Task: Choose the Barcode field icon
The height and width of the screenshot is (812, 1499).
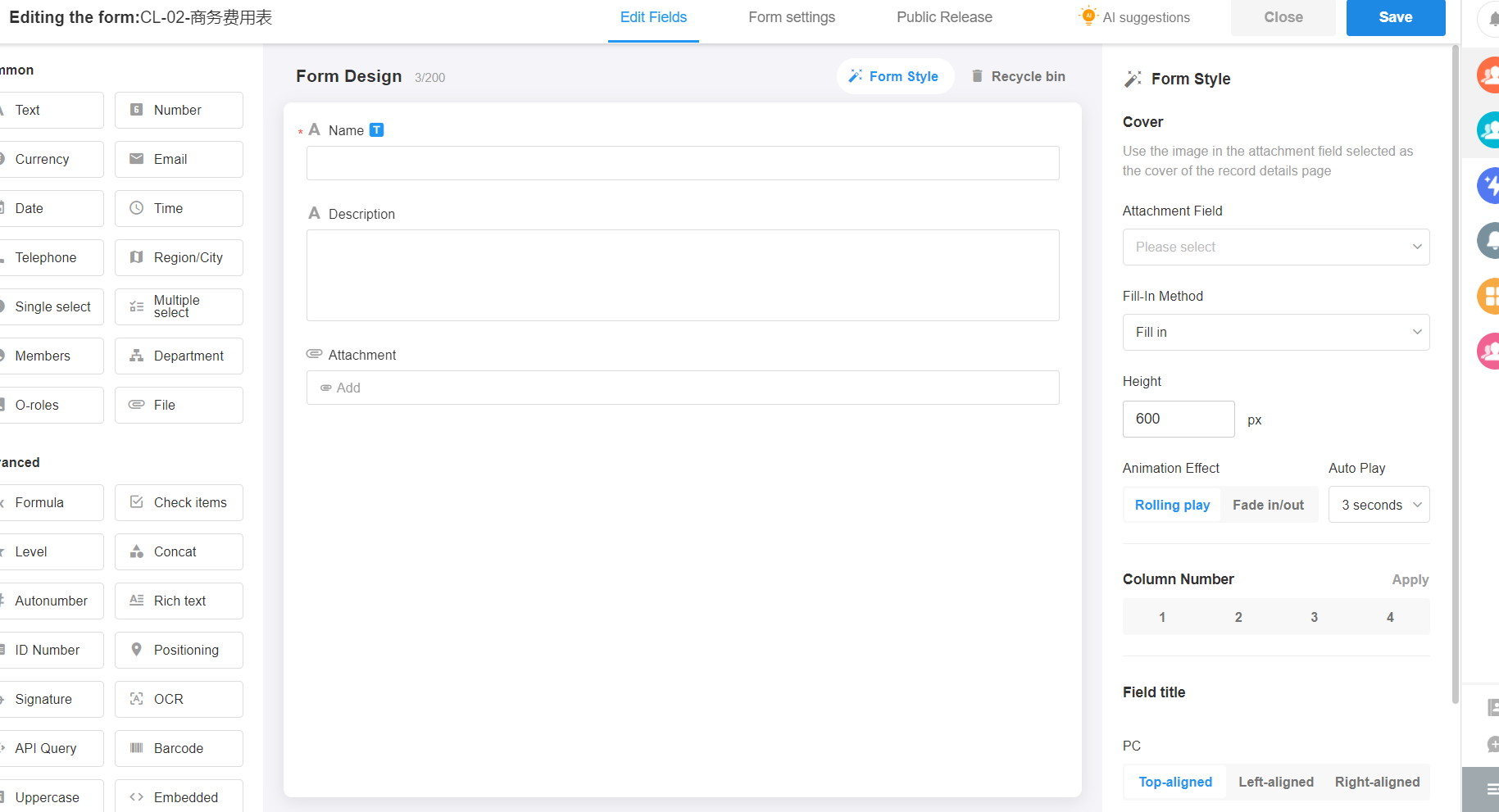Action: coord(137,748)
